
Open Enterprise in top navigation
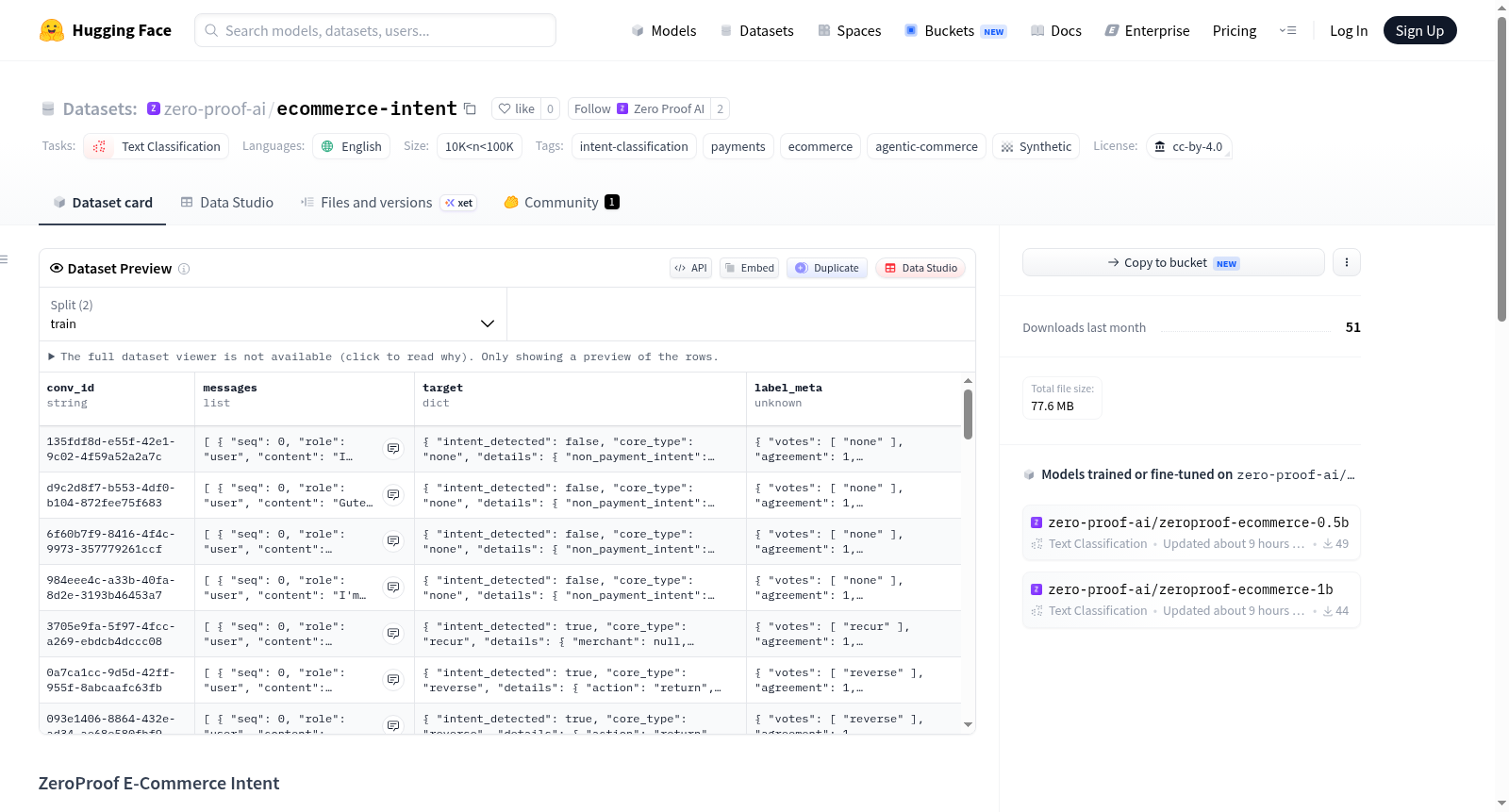pyautogui.click(x=1147, y=31)
